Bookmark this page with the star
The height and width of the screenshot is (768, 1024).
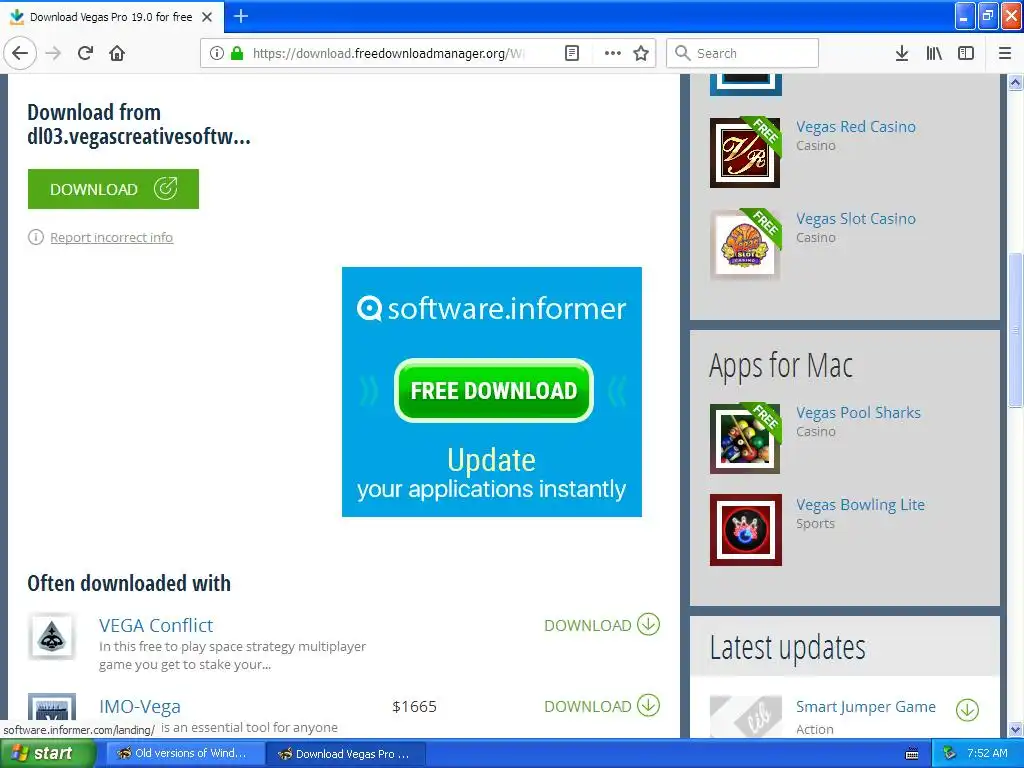coord(641,53)
